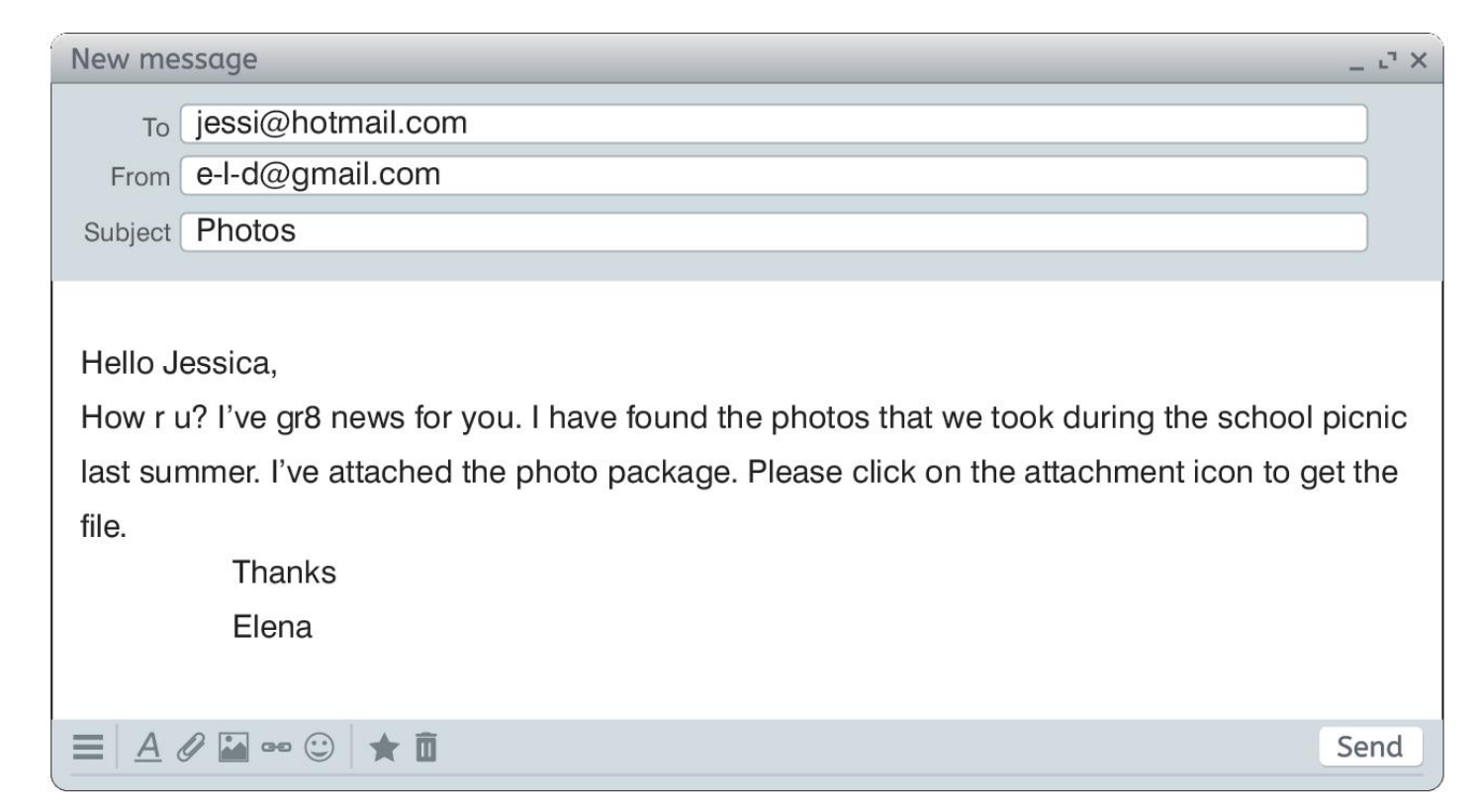Click the From field showing e-l-d@gmail.com
The width and height of the screenshot is (1479, 812).
pyautogui.click(x=773, y=175)
